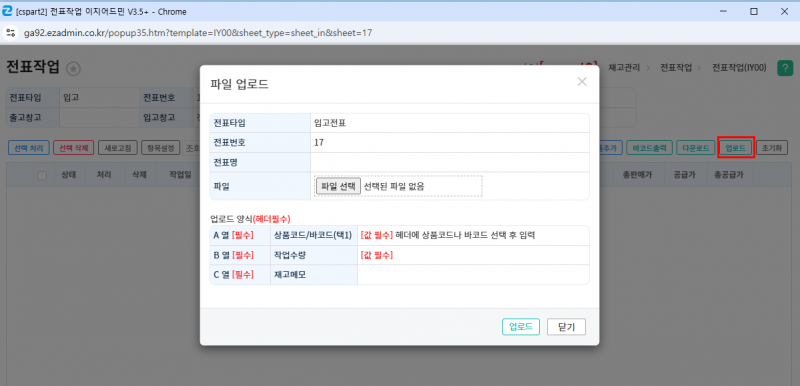Click the 새로고침 refresh button
Screen dimensions: 800x386
tap(117, 148)
